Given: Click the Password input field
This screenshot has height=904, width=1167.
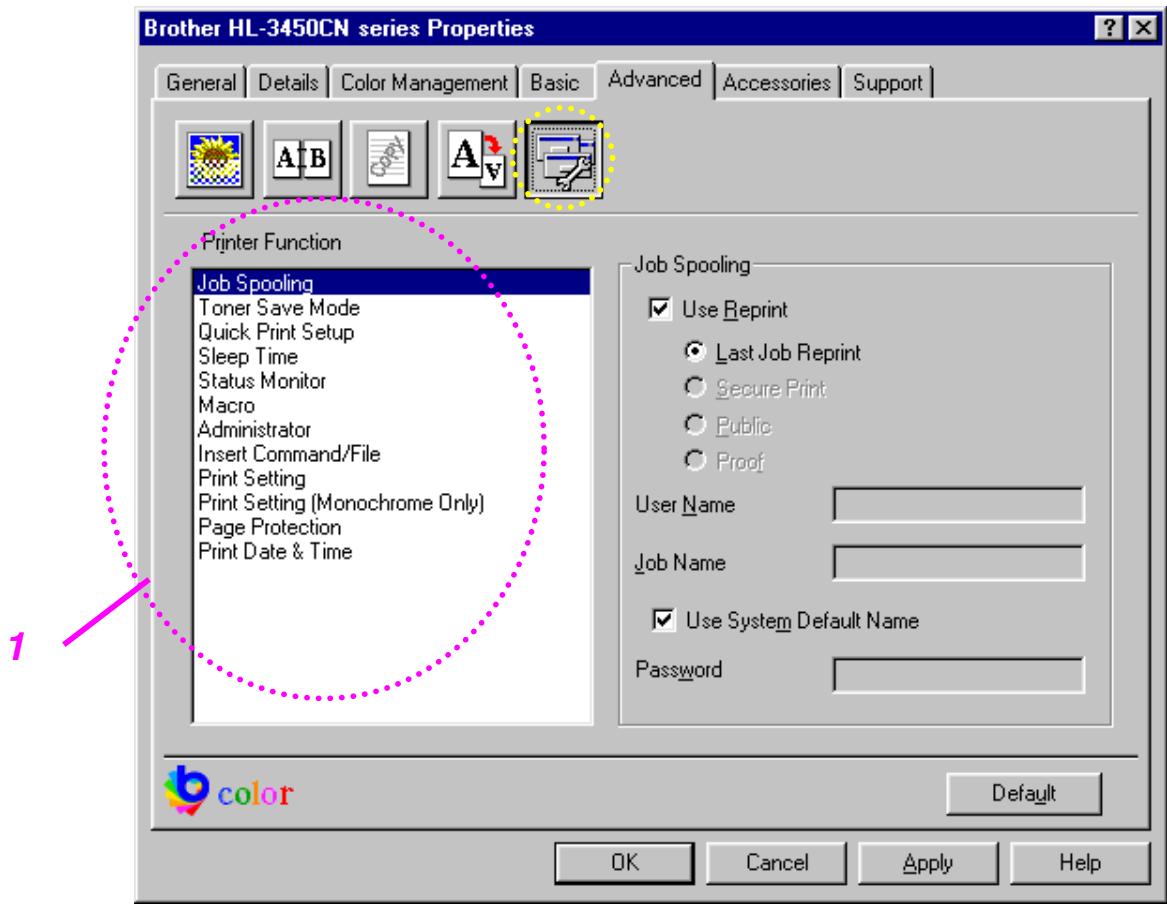Looking at the screenshot, I should click(959, 675).
